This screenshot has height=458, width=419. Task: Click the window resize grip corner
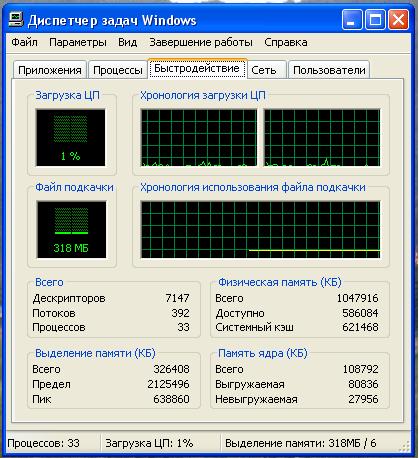click(405, 446)
